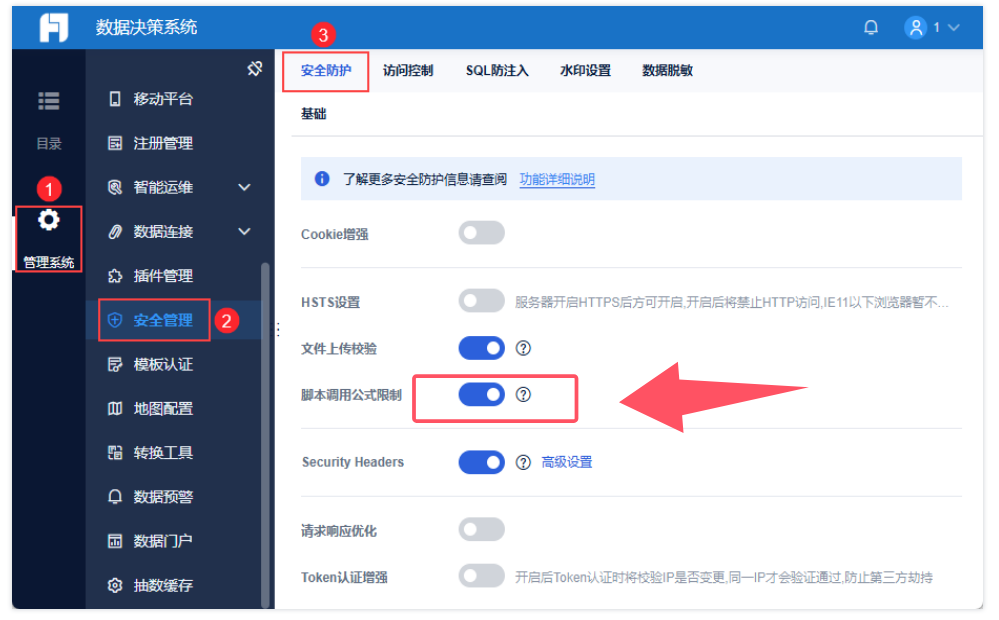
Task: Click the 管理系统 gear icon
Action: click(48, 220)
